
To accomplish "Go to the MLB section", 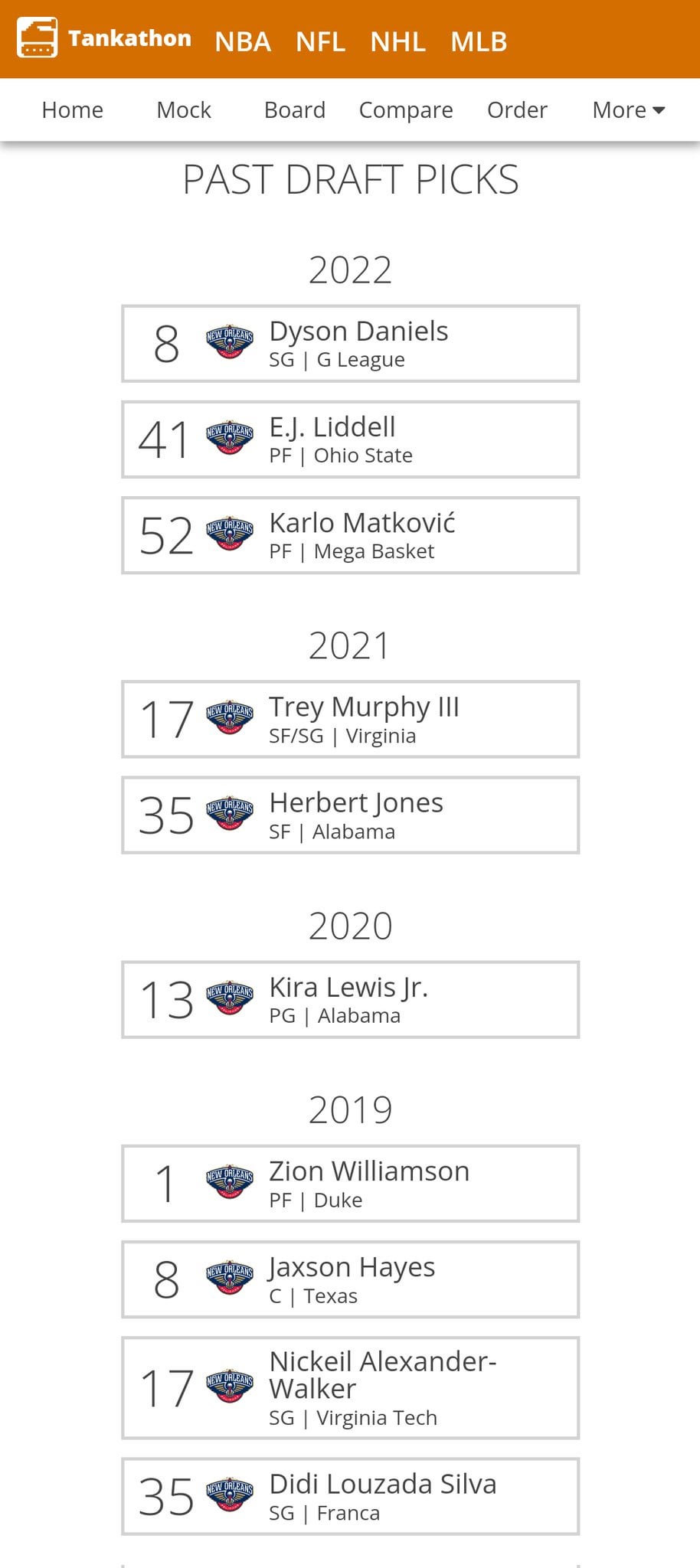I will tap(479, 41).
